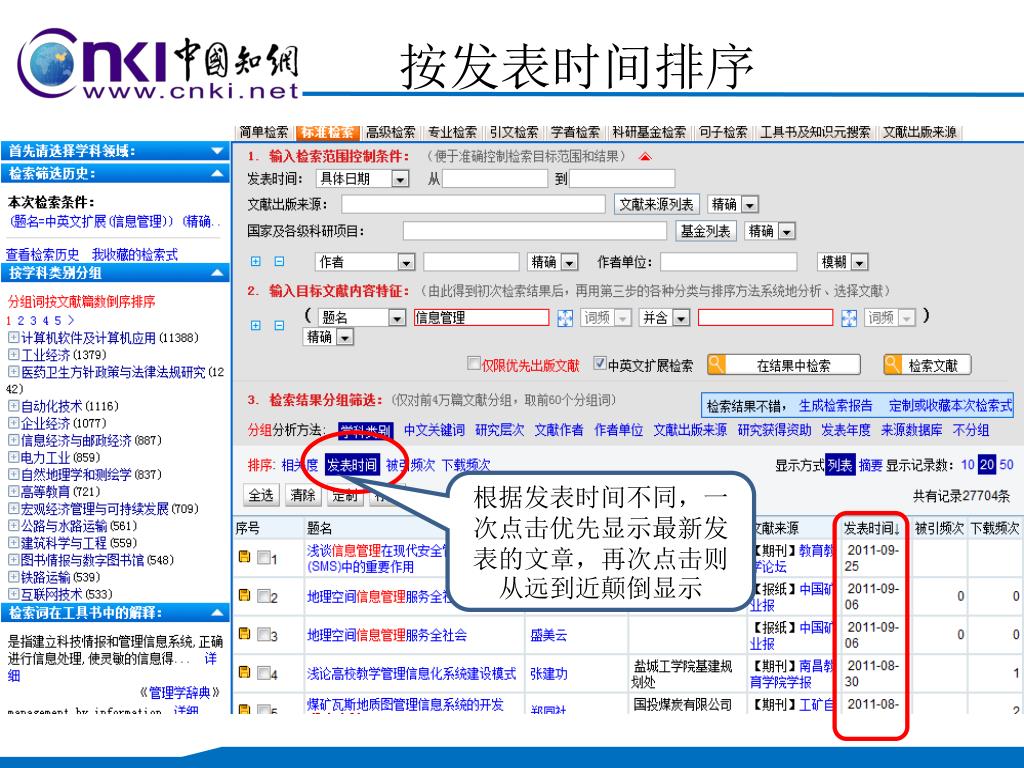This screenshot has height=768, width=1024.
Task: Open author link 盛美云
Action: click(549, 635)
